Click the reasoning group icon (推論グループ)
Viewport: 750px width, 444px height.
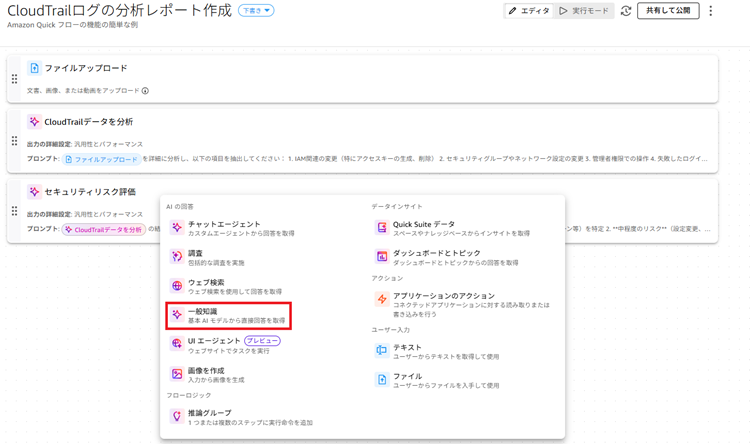coord(177,416)
